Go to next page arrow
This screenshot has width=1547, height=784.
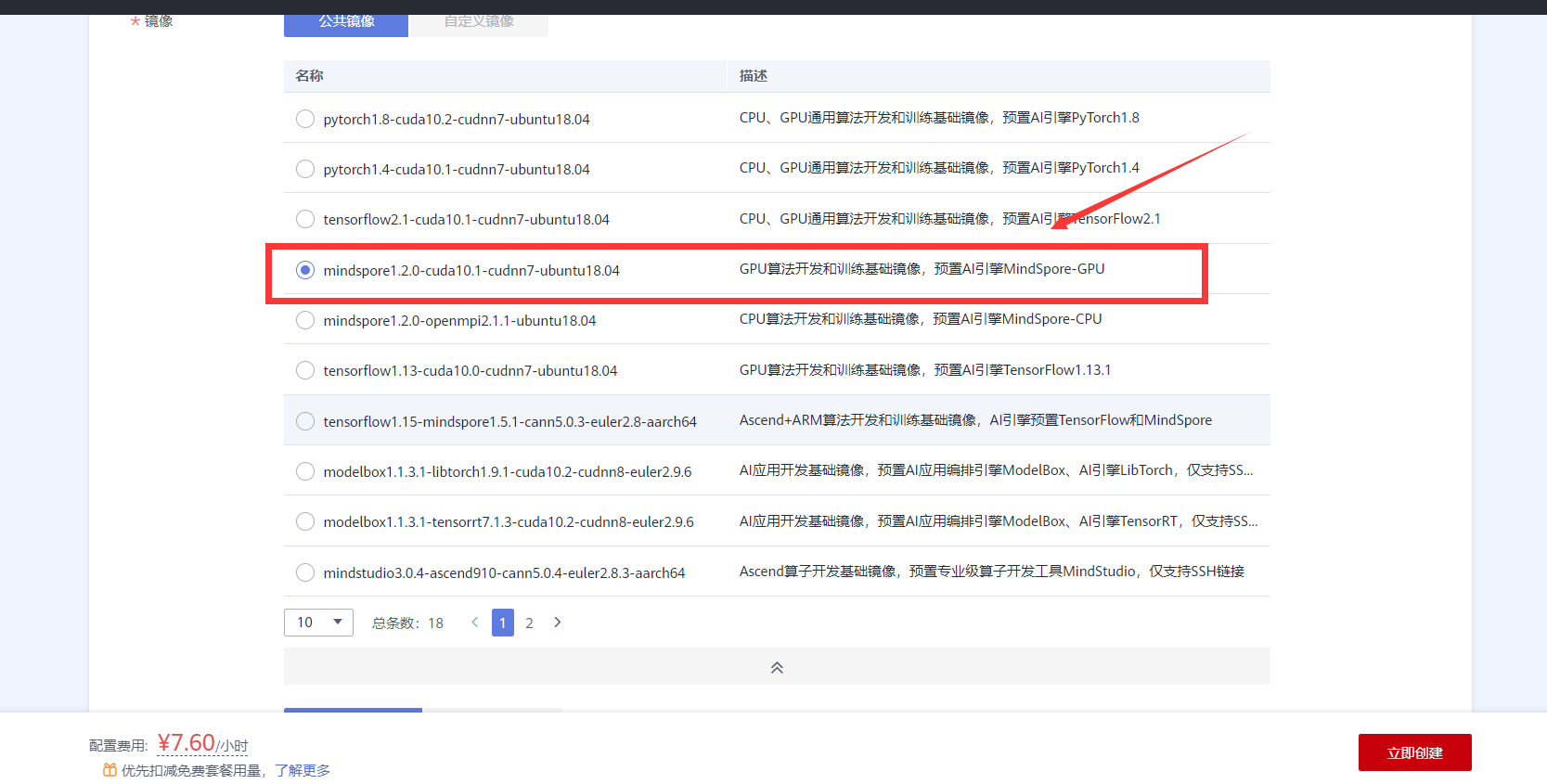coord(558,623)
